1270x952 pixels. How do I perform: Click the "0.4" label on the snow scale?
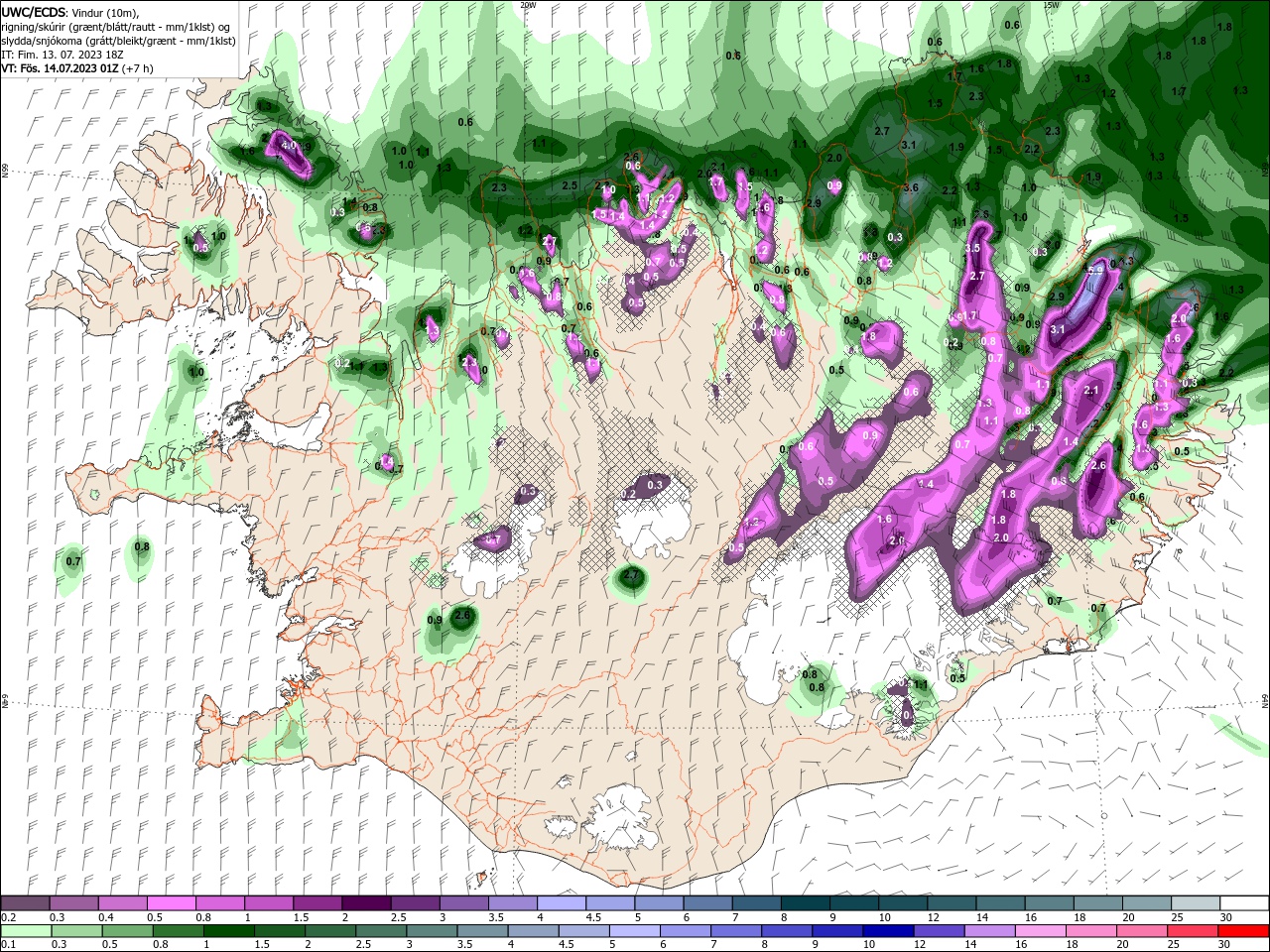(104, 917)
